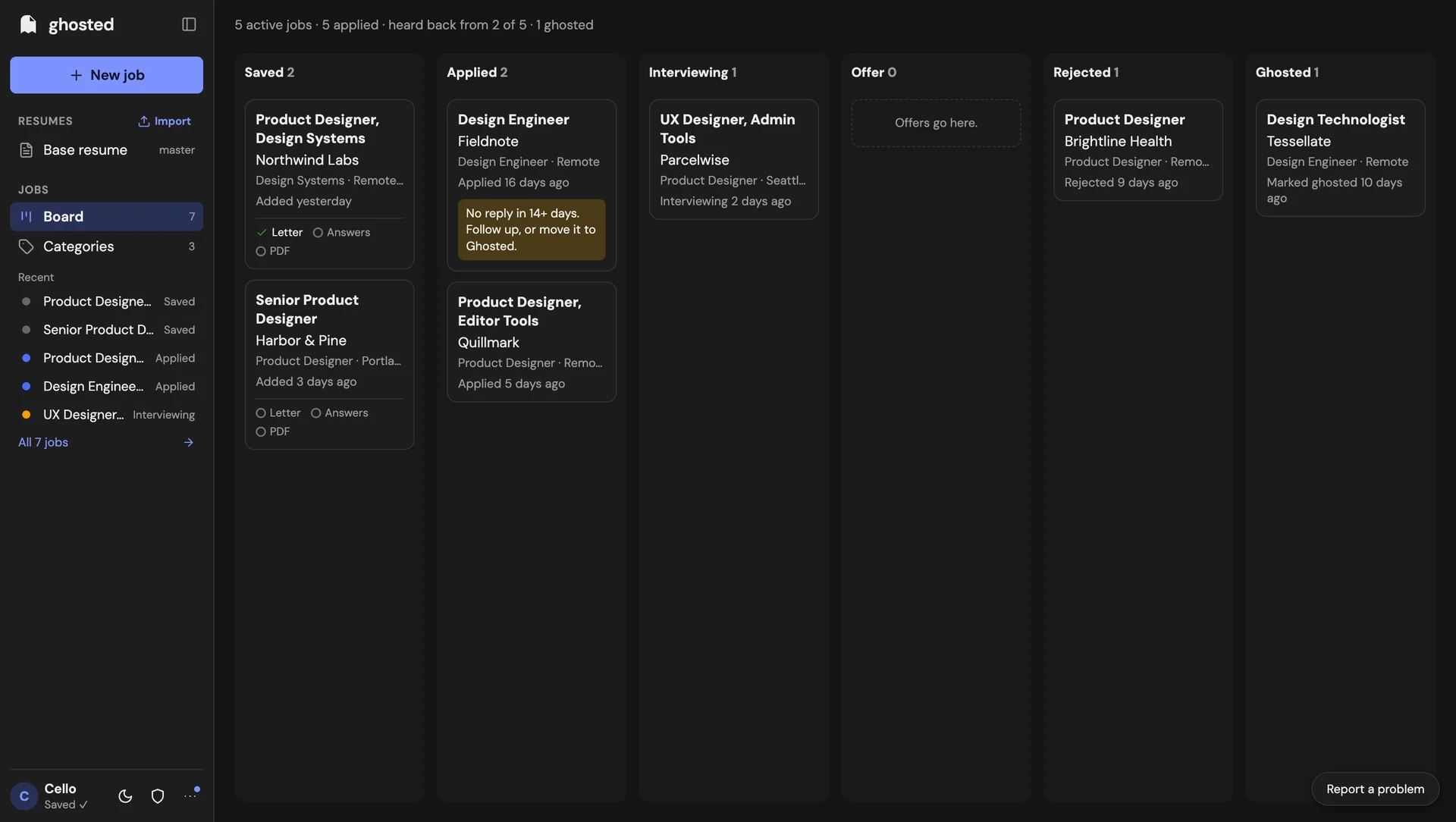Screen dimensions: 1456x822
Task: Open the more options ellipsis menu
Action: click(190, 796)
